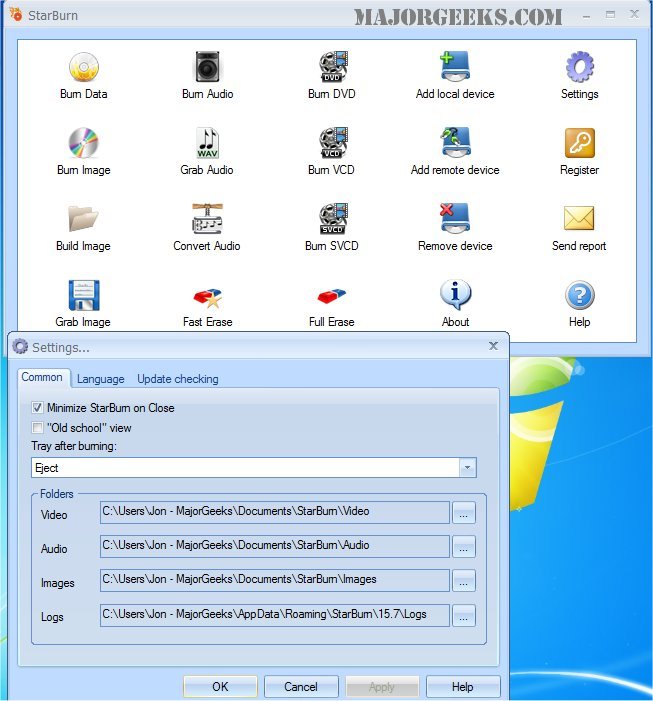Viewport: 653px width, 701px height.
Task: Close the Settings dialog with X
Action: tap(493, 346)
